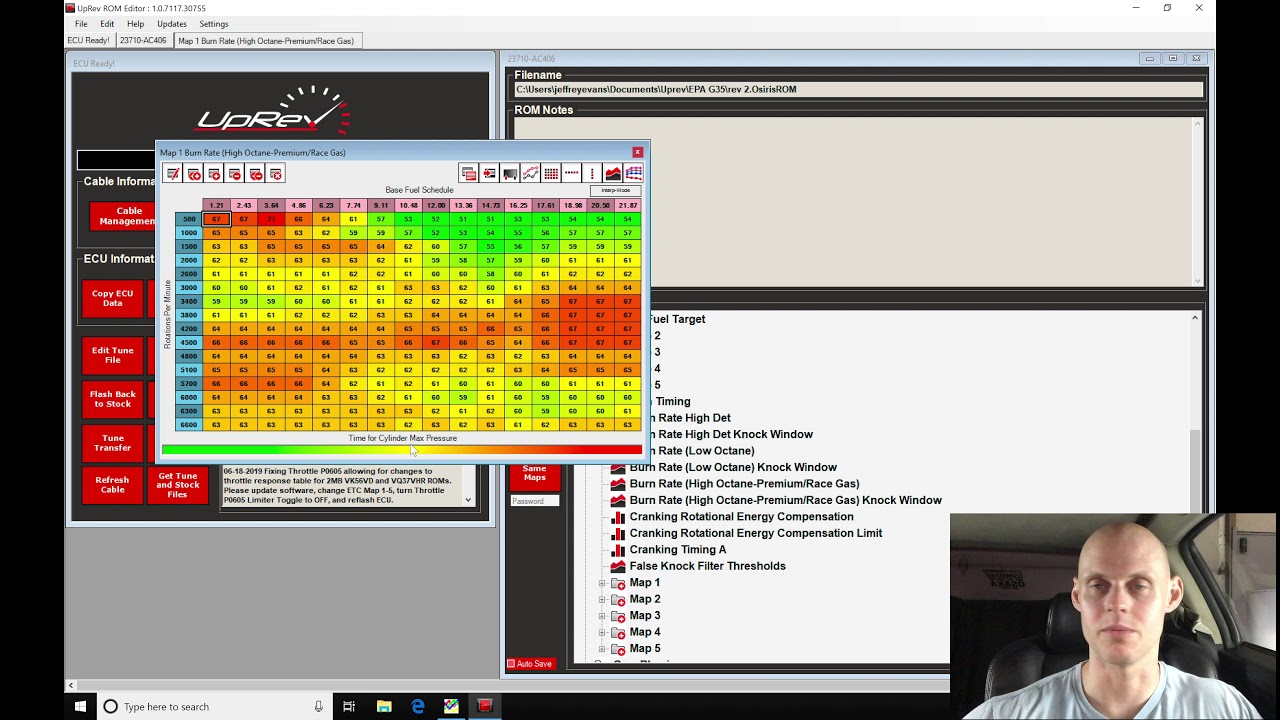The image size is (1280, 720).
Task: Click the Password input field
Action: (x=534, y=501)
